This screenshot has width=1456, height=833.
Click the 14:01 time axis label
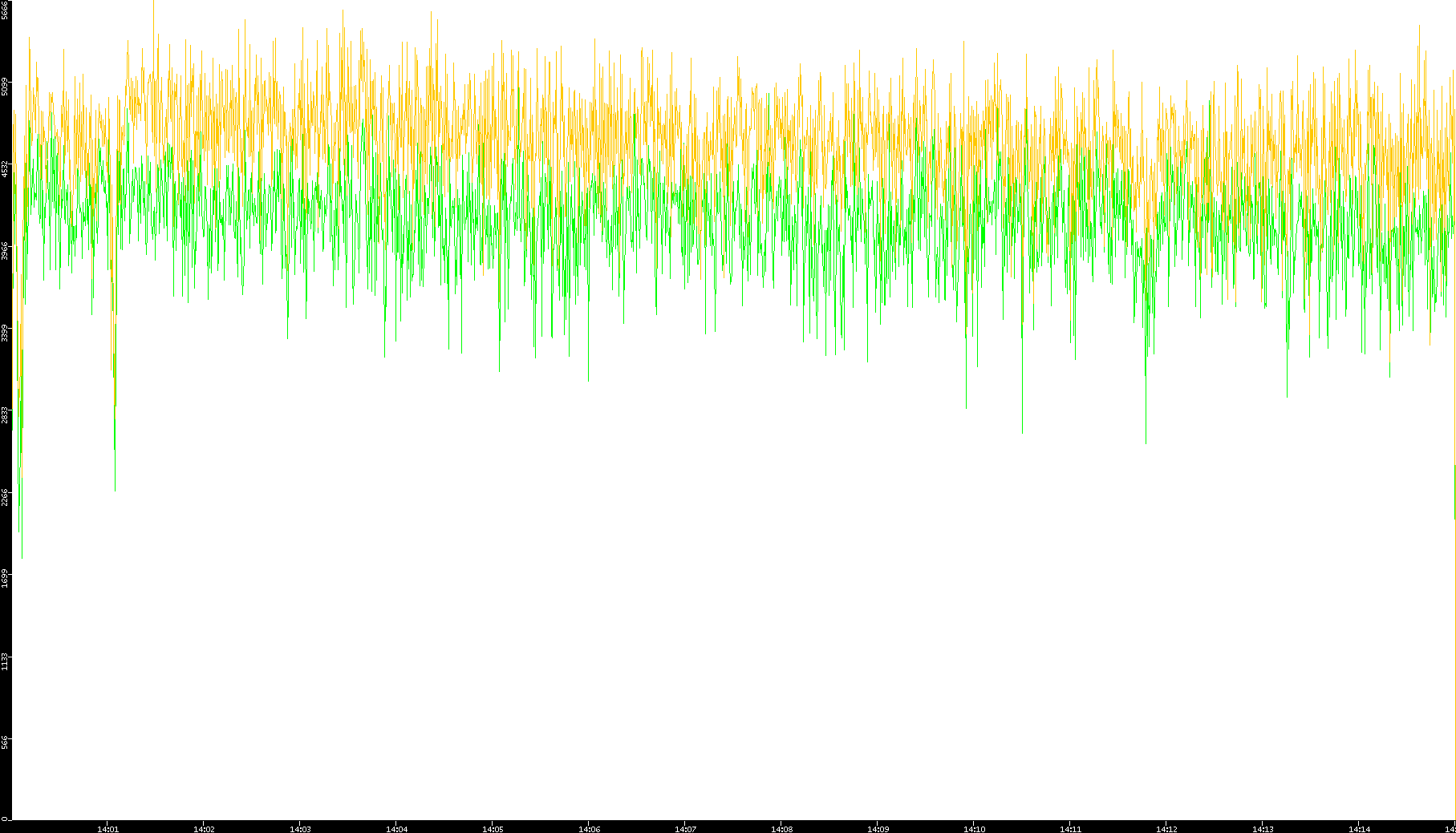click(107, 829)
